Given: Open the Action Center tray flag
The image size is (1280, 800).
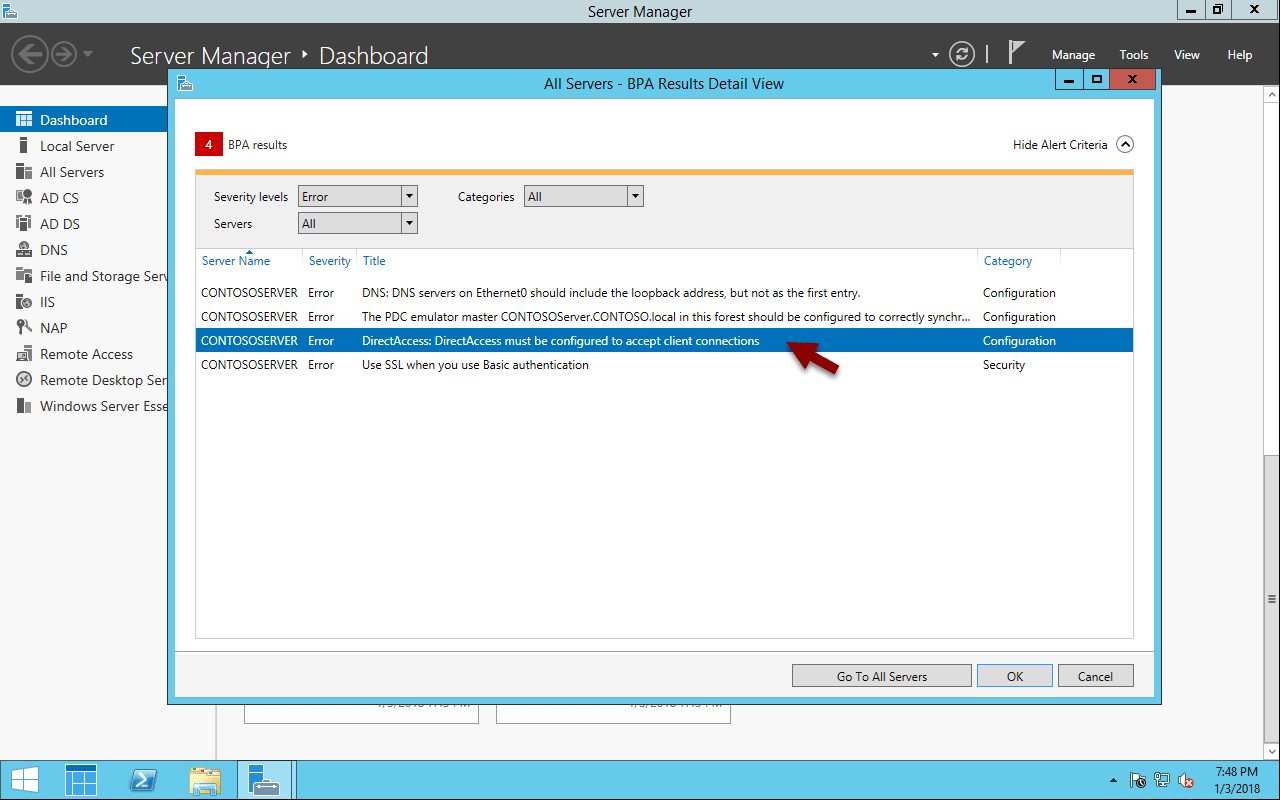Looking at the screenshot, I should (1138, 780).
